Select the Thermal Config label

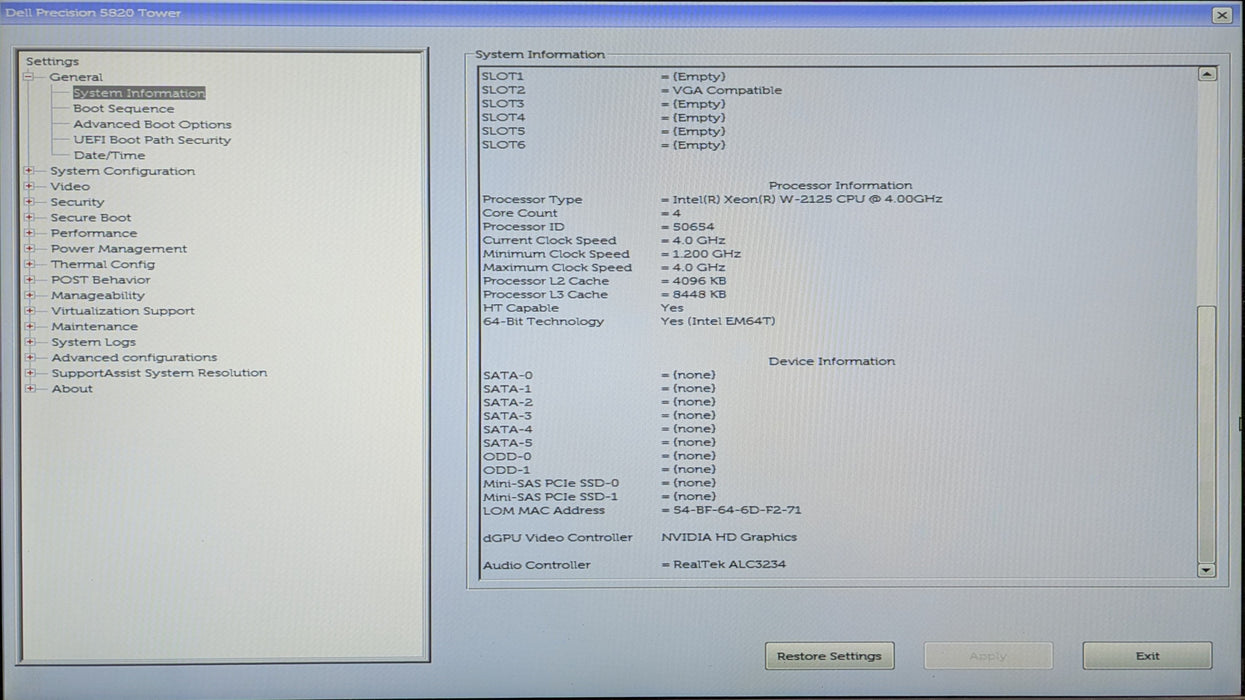(x=103, y=264)
